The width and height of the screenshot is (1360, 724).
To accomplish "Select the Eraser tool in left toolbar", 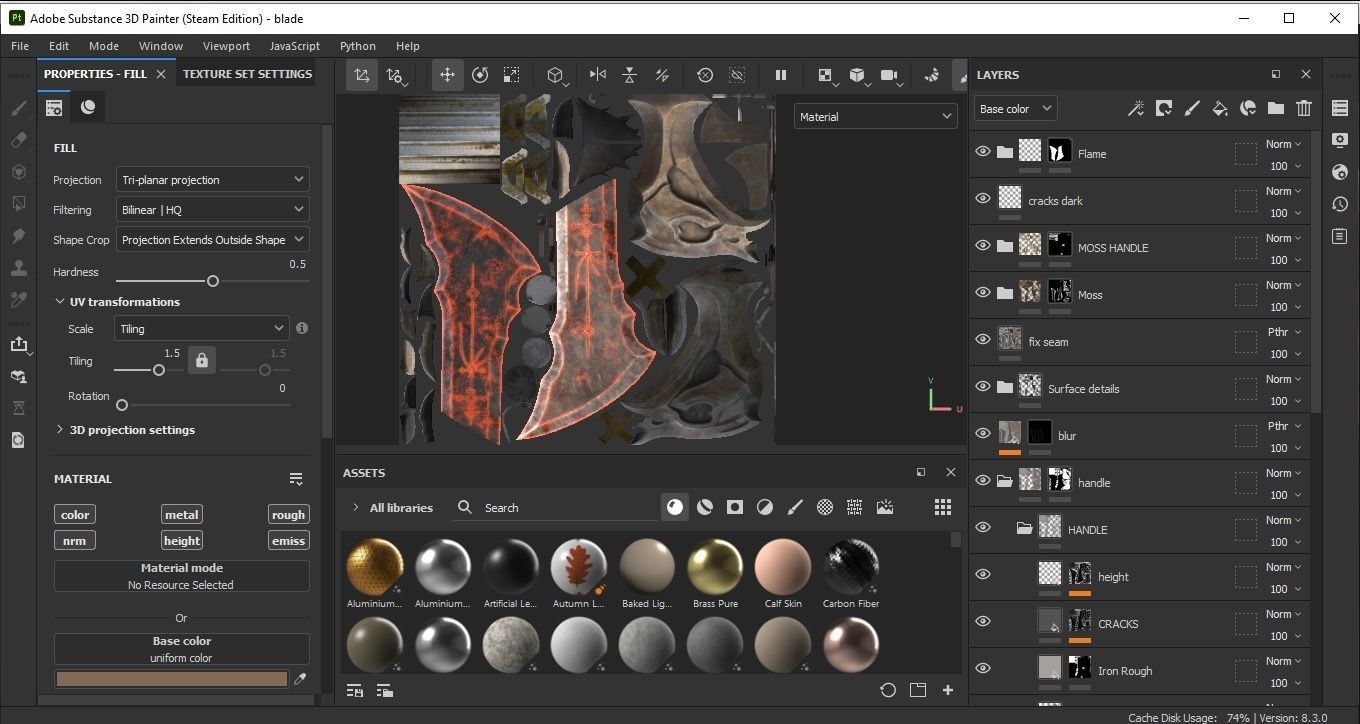I will (18, 140).
